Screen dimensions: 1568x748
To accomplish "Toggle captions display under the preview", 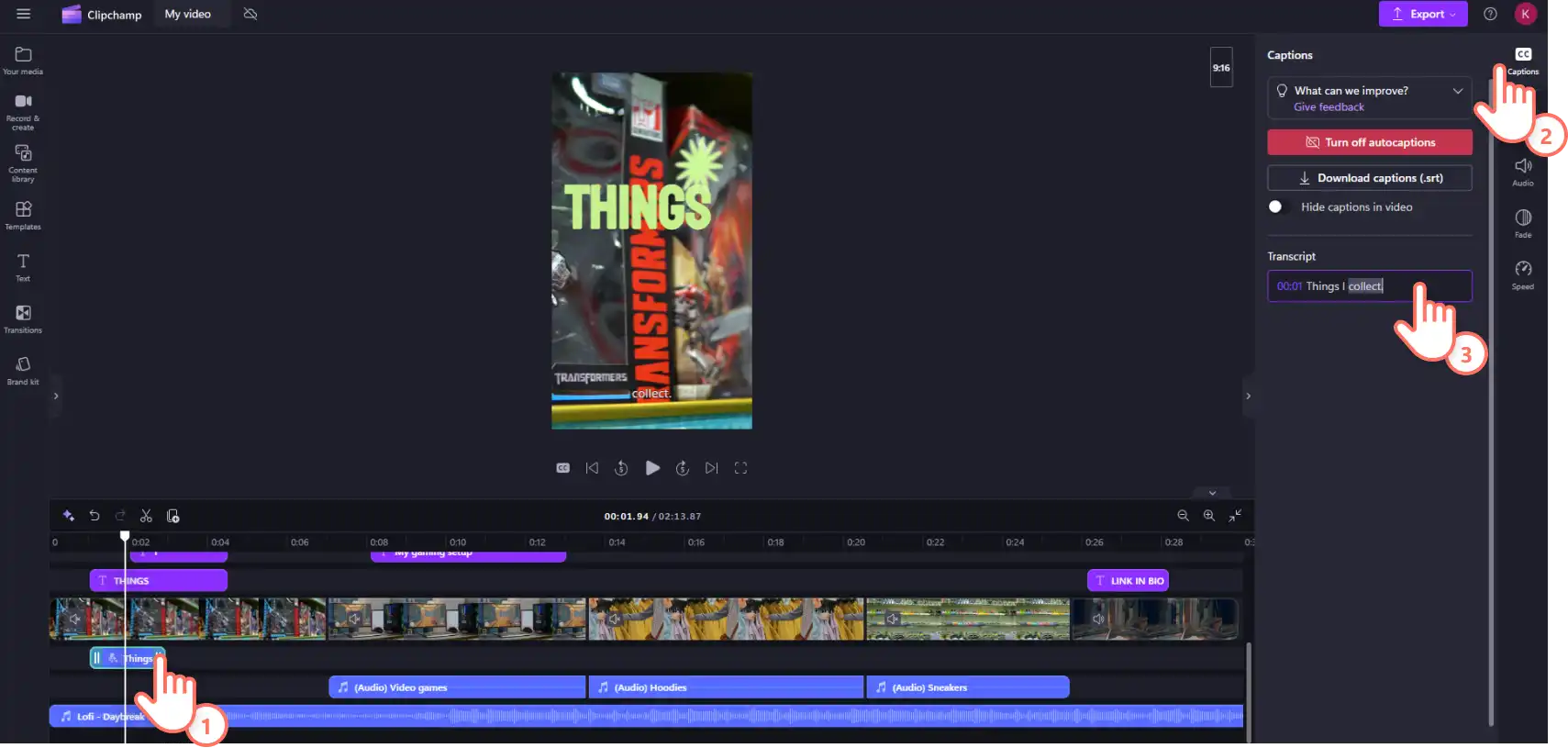I will pyautogui.click(x=562, y=468).
